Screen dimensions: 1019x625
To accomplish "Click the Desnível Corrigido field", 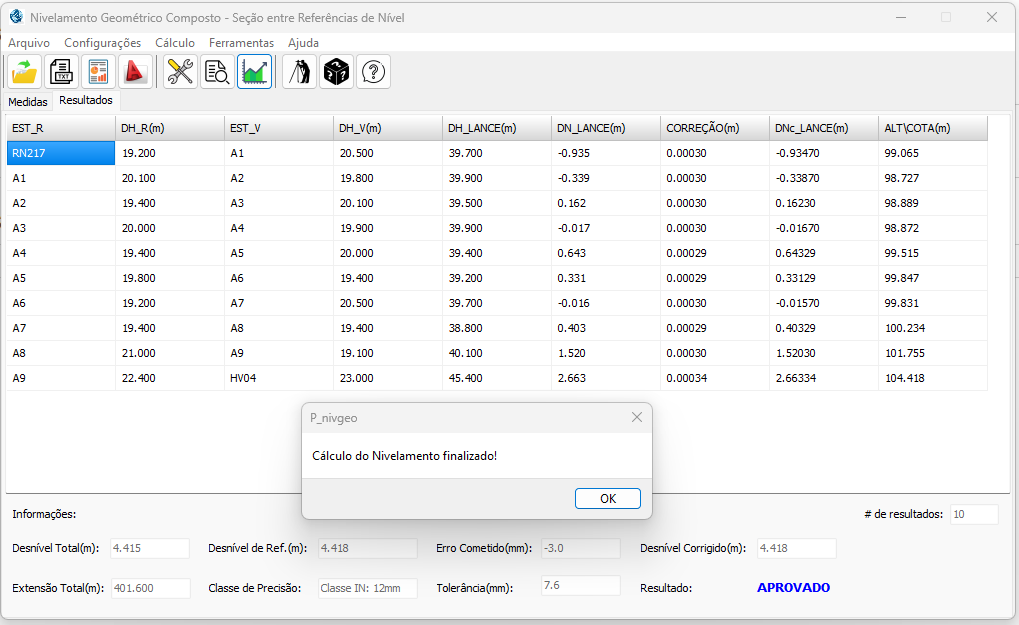I will point(797,548).
